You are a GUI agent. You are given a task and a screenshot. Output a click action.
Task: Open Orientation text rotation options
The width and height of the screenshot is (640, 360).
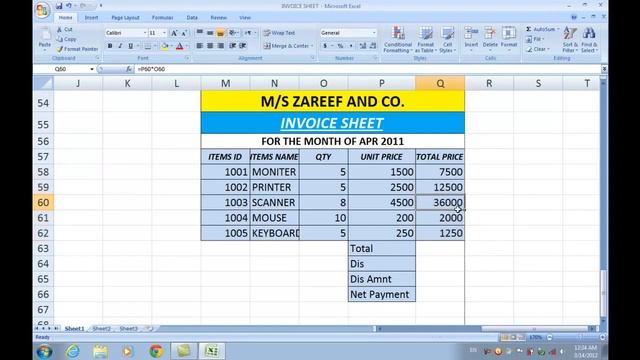pos(233,33)
